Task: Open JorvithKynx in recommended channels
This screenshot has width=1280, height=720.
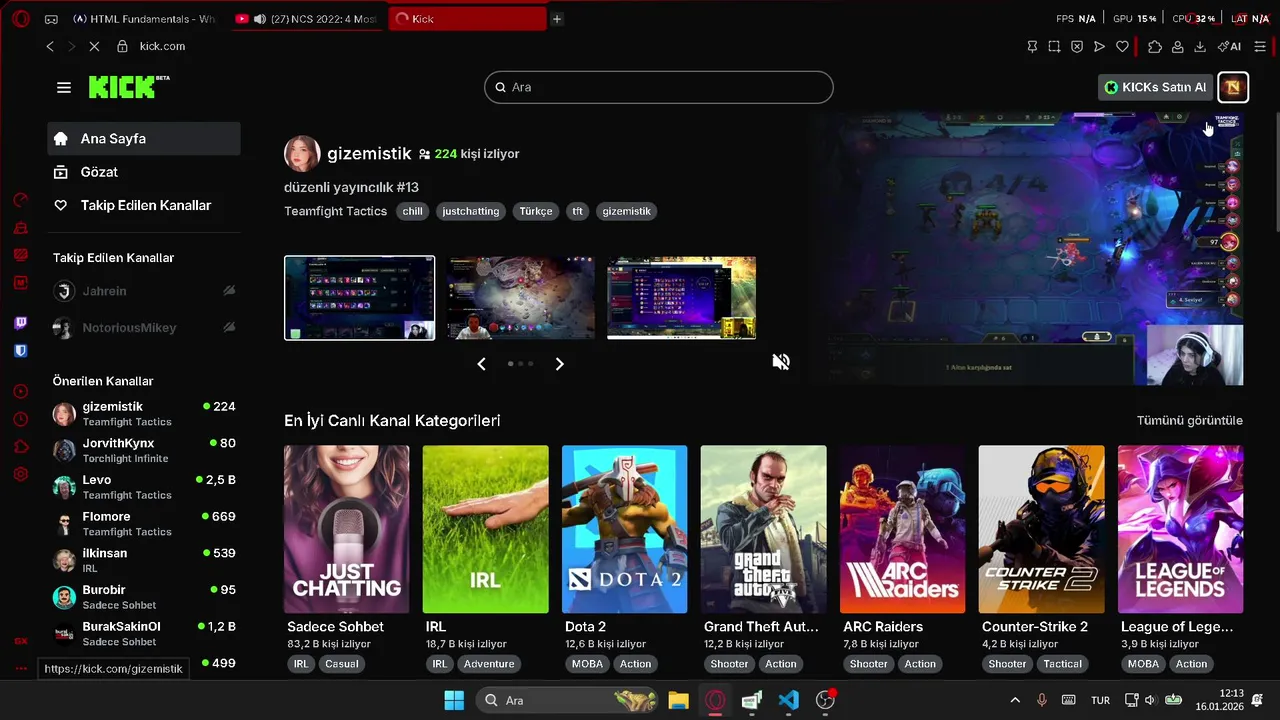Action: [x=144, y=450]
